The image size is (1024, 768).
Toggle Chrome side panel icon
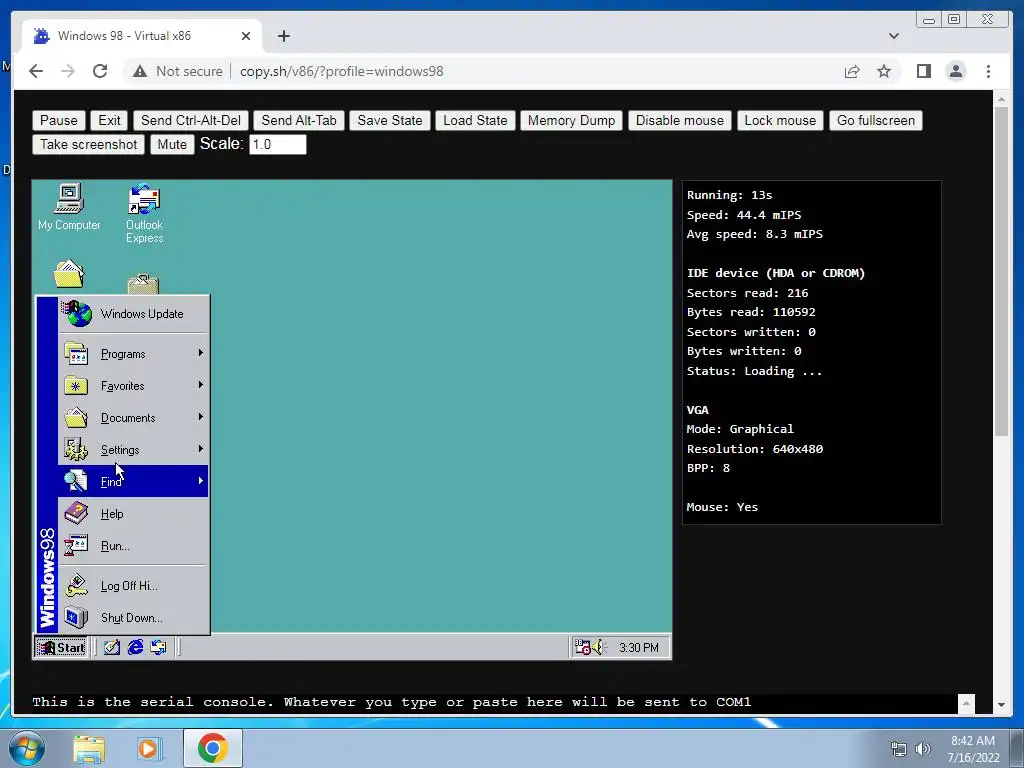pyautogui.click(x=923, y=71)
